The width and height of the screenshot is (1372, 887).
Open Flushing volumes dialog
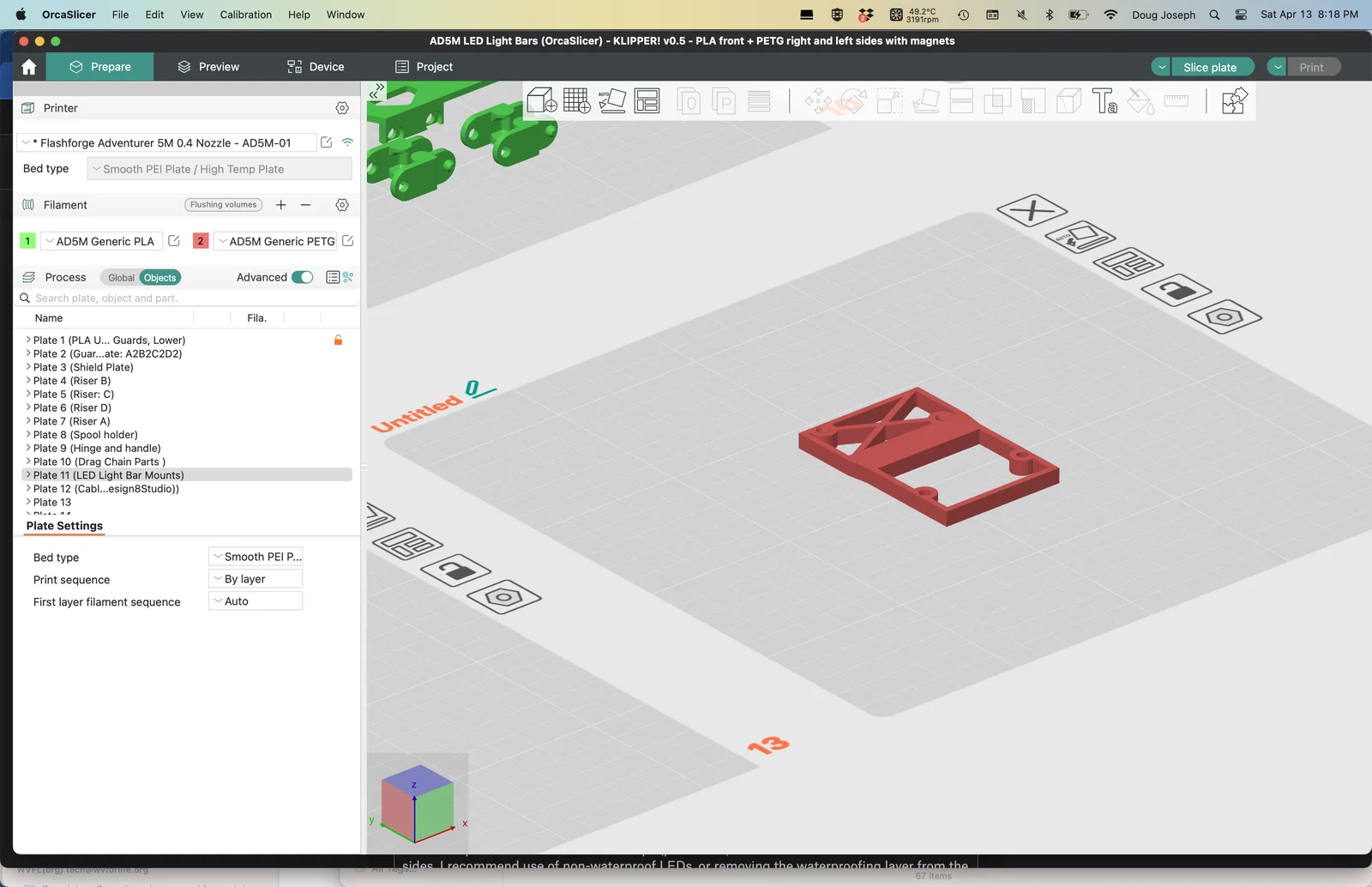point(224,205)
